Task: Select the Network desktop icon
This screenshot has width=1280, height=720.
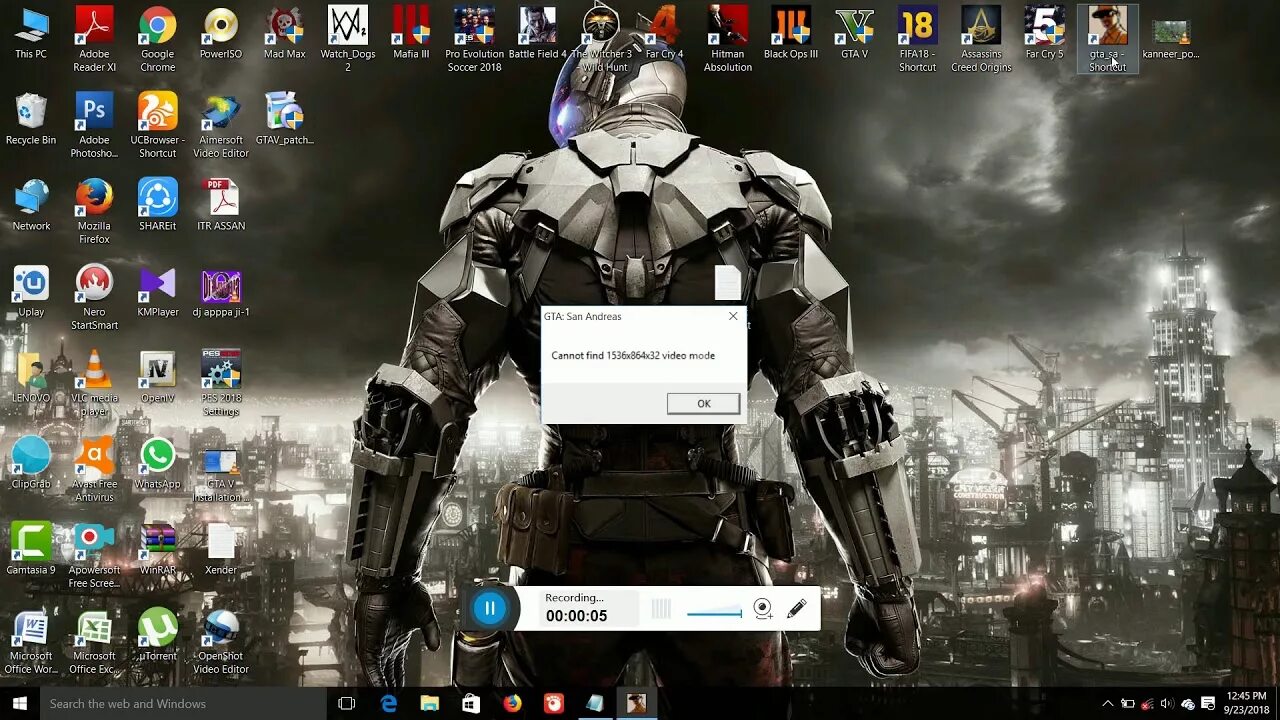Action: (x=31, y=205)
